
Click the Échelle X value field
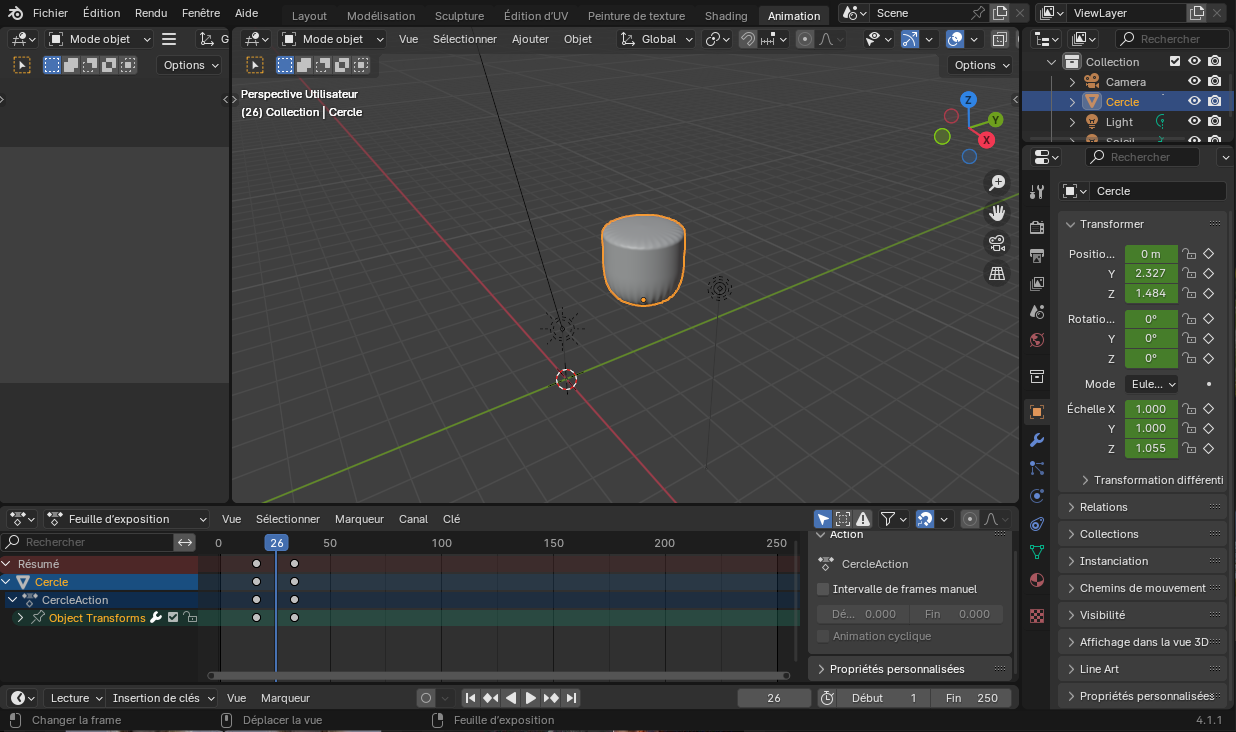(x=1150, y=409)
